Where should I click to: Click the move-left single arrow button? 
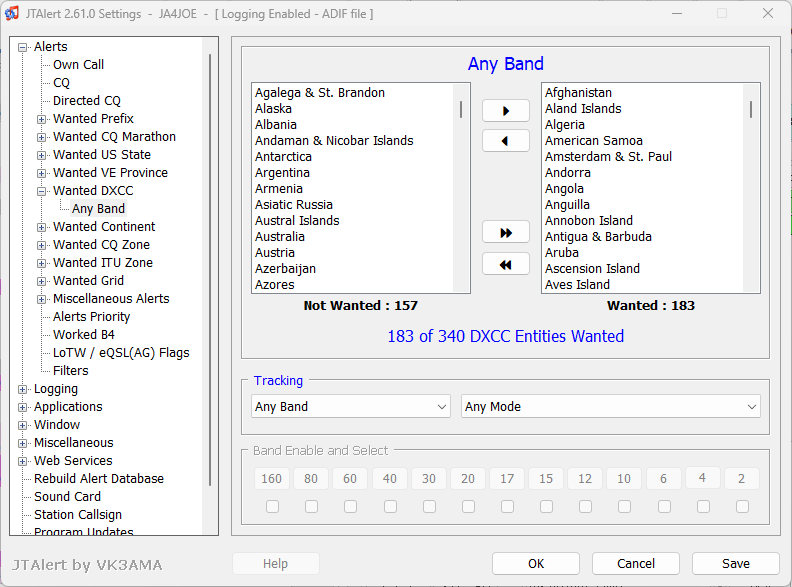pos(506,141)
